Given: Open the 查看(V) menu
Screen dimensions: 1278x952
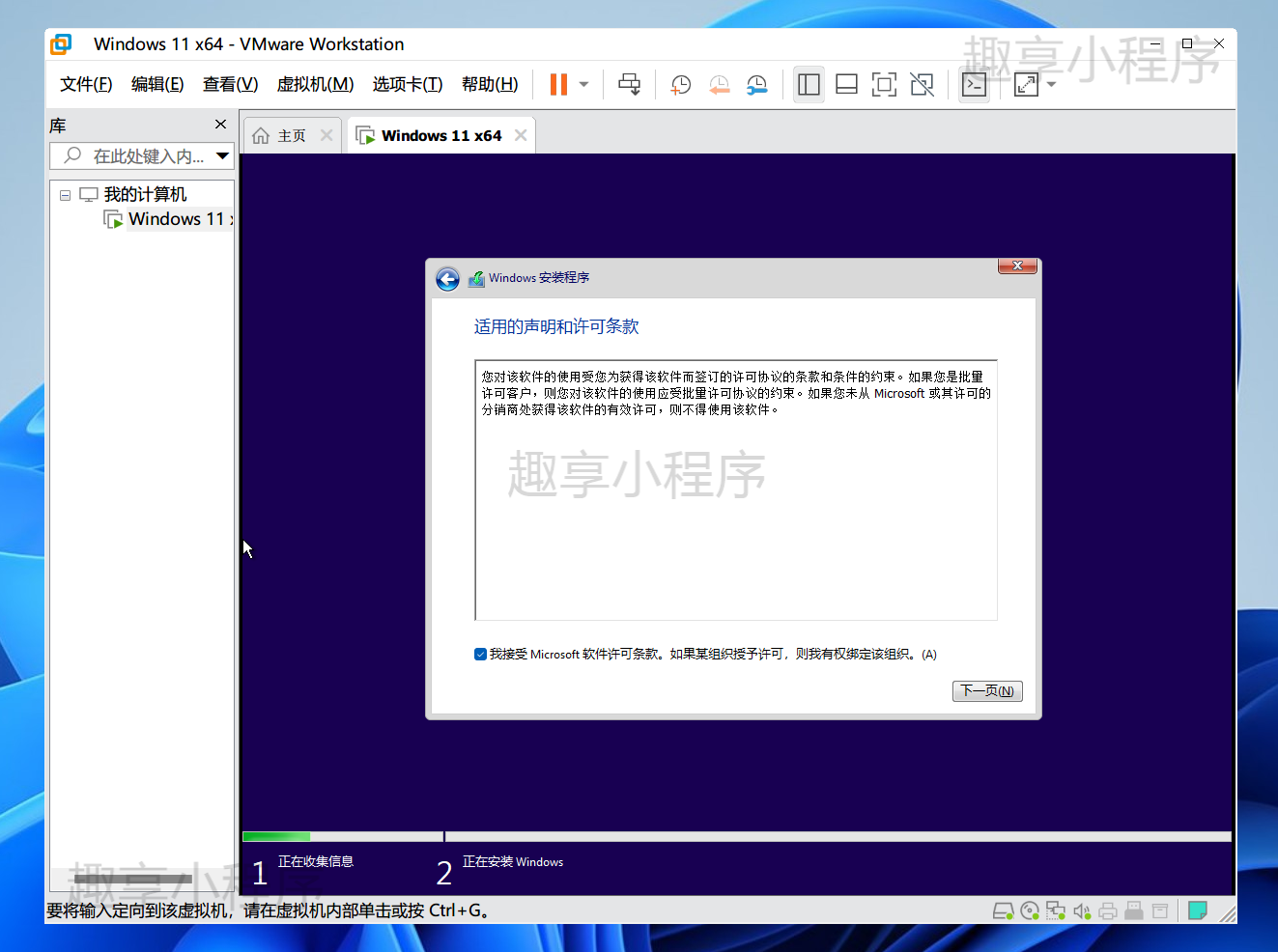Looking at the screenshot, I should click(230, 84).
